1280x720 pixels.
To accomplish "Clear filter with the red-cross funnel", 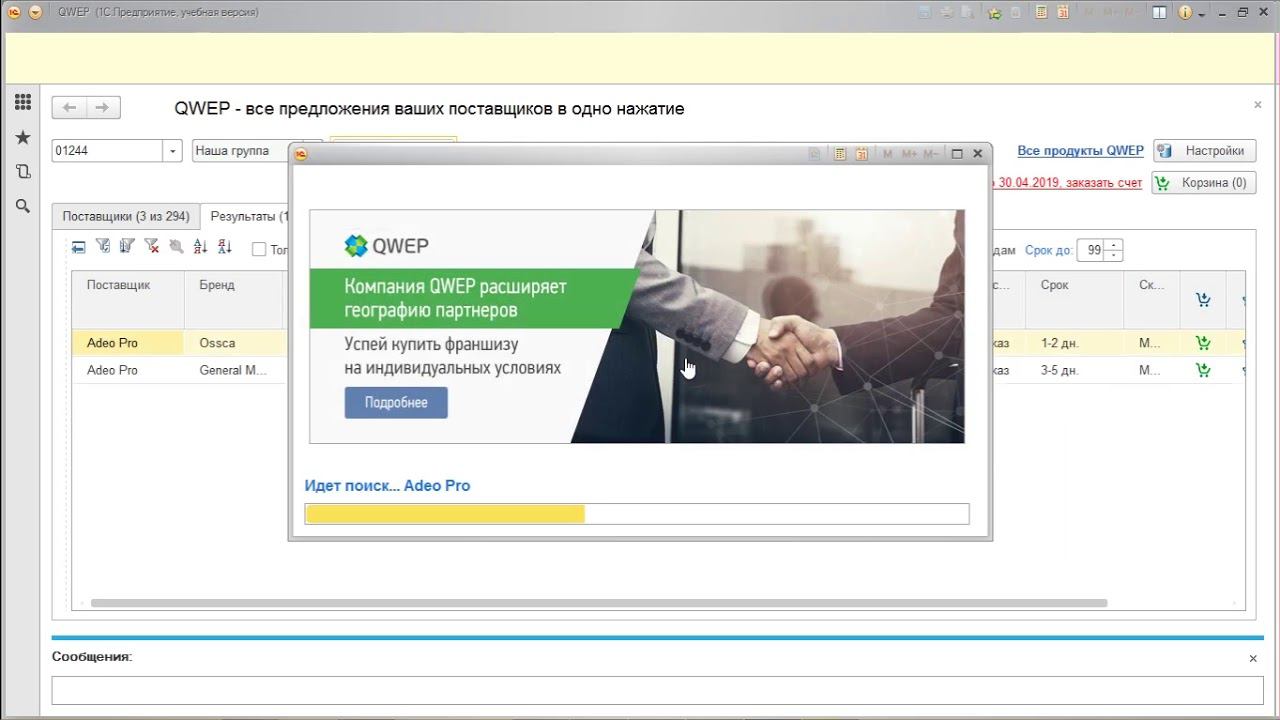I will pos(152,247).
